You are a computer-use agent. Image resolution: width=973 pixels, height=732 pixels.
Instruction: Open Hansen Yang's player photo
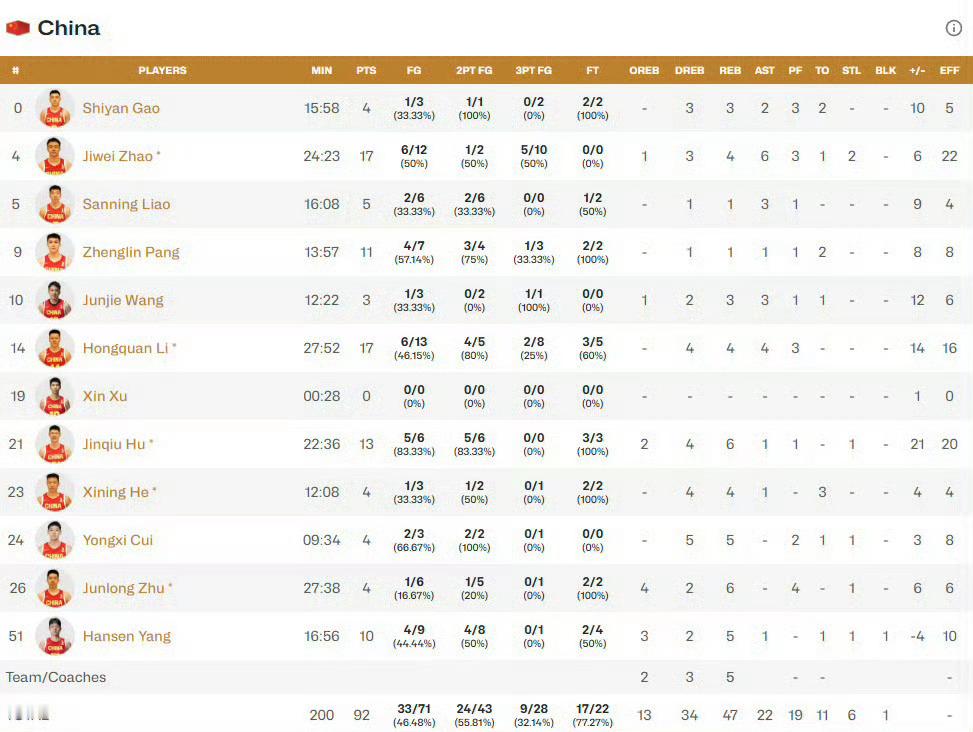[55, 636]
